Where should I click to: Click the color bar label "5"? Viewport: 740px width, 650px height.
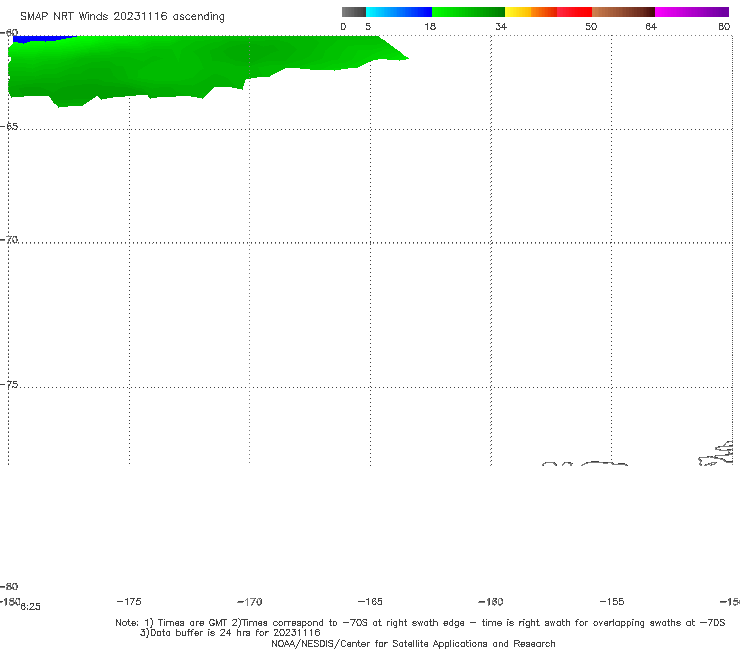pyautogui.click(x=368, y=27)
